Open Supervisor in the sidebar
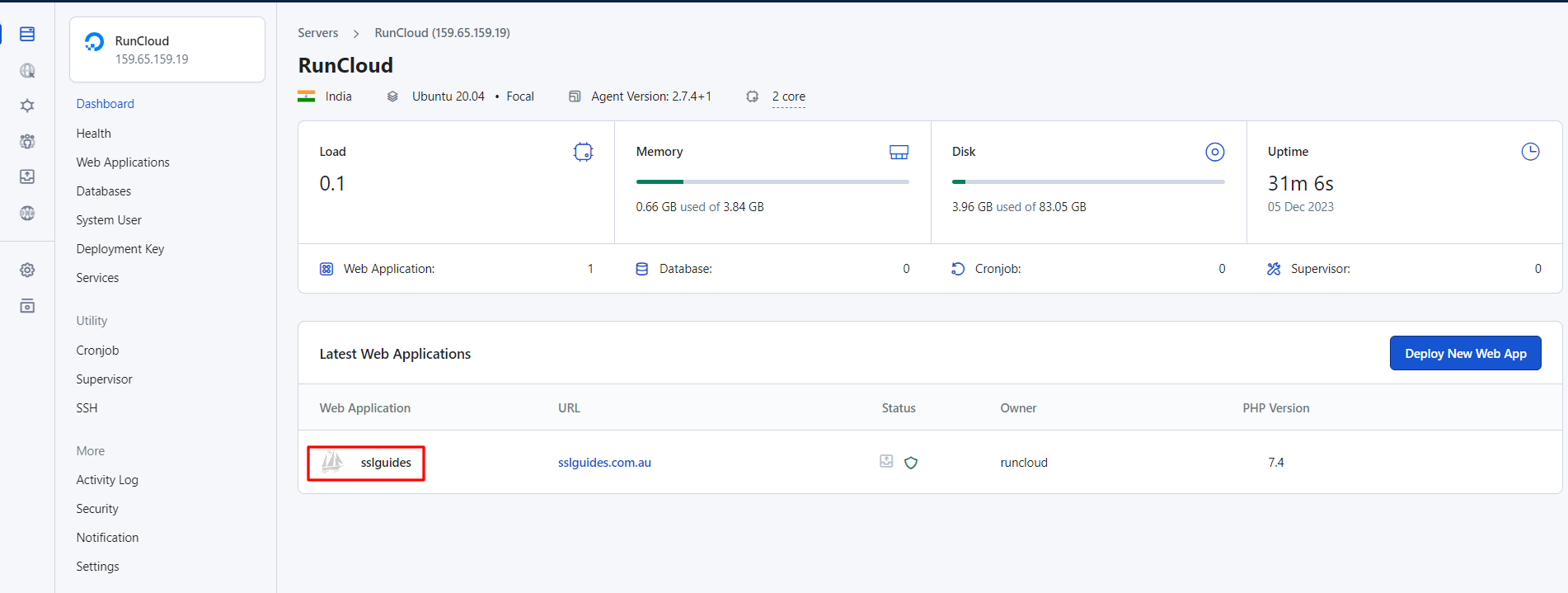1568x593 pixels. 104,379
